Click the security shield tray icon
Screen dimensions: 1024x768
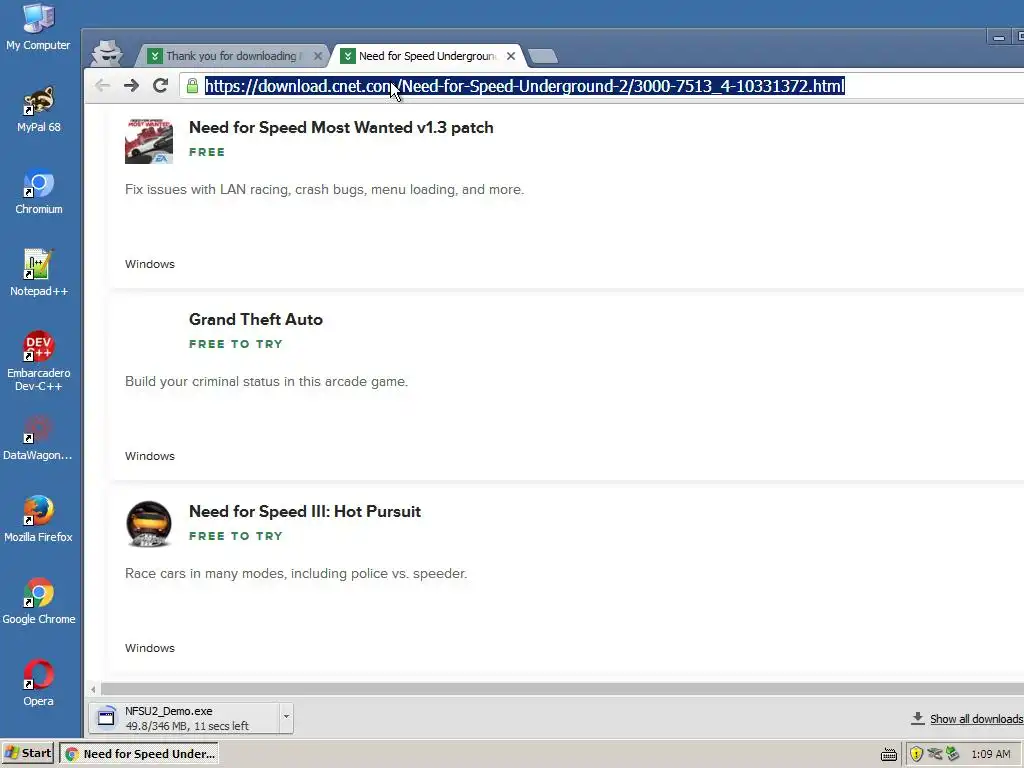[x=916, y=754]
